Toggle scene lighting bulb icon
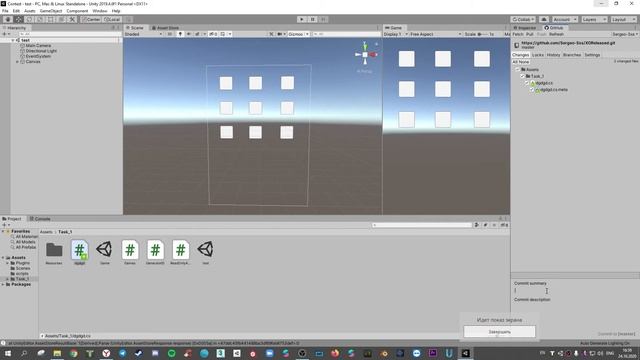Viewport: 640px width, 360px height. (180, 34)
